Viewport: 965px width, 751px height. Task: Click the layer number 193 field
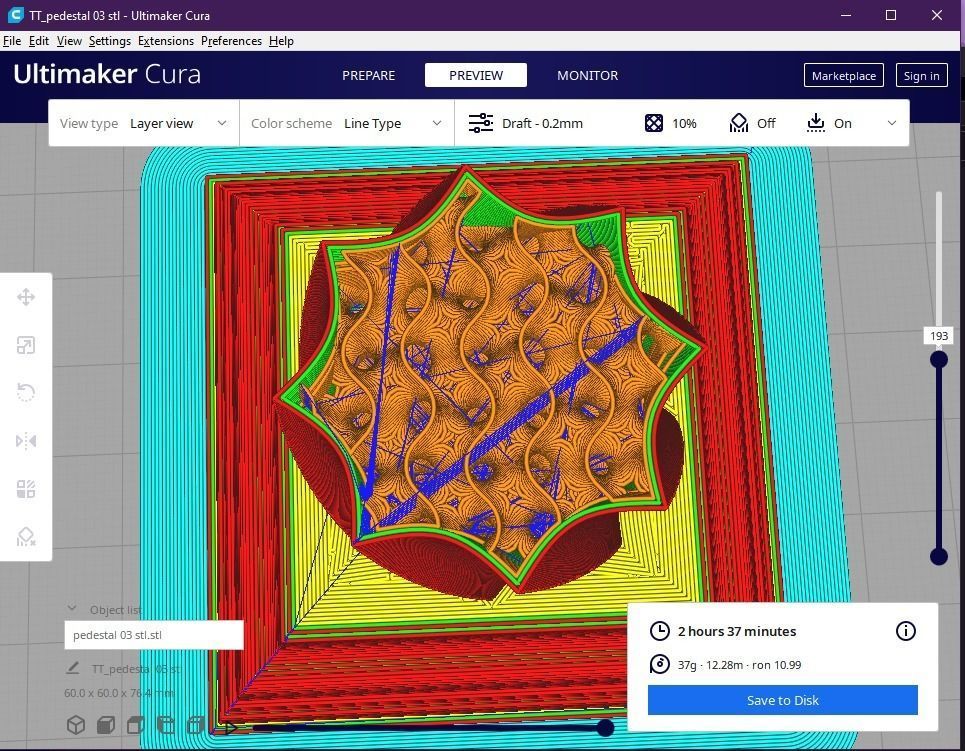939,335
